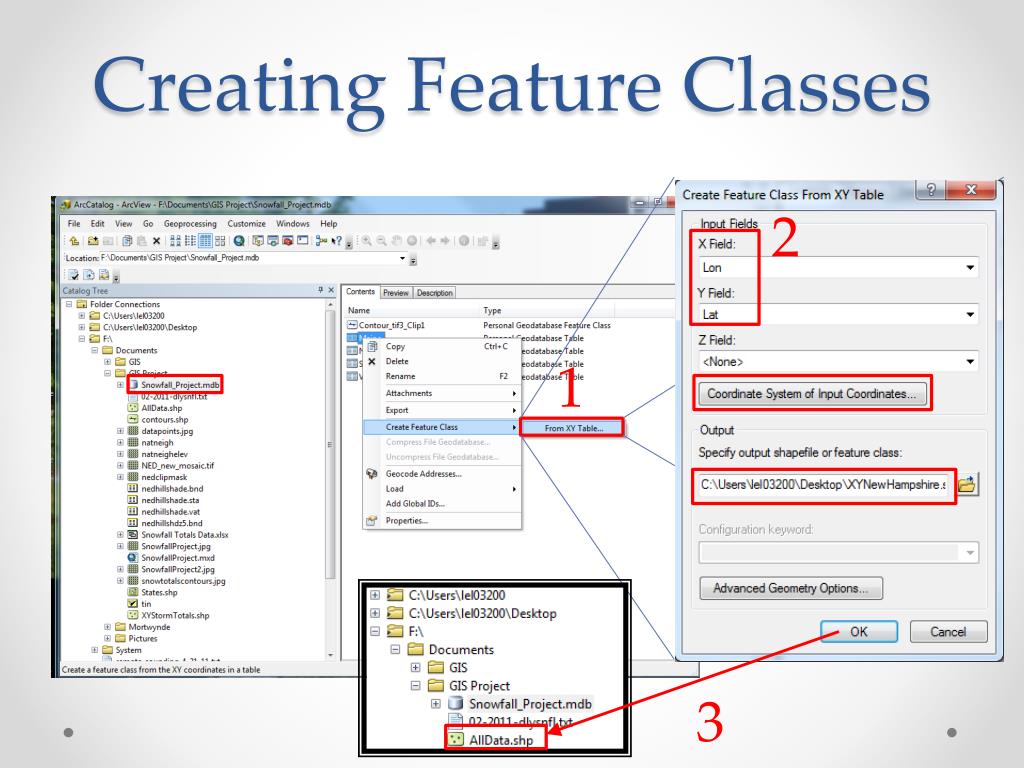Viewport: 1024px width, 768px height.
Task: Switch to the Description tab
Action: (434, 293)
